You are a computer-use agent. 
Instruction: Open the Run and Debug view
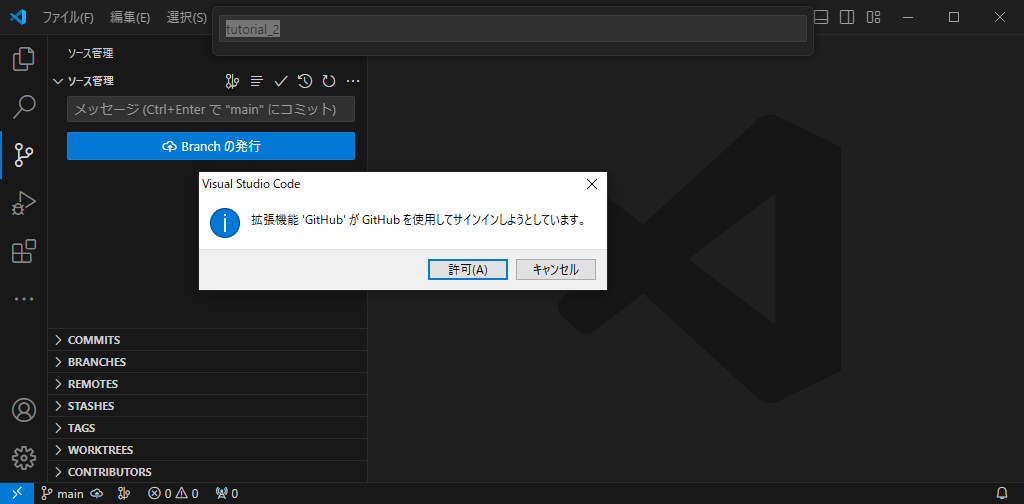coord(24,203)
